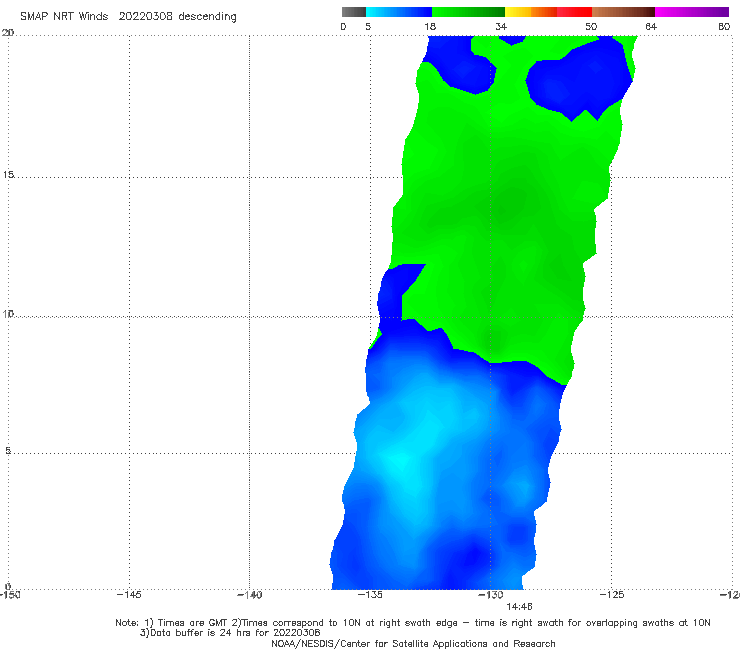The width and height of the screenshot is (740, 650).
Task: Click the gray segment of the color bar
Action: click(354, 12)
